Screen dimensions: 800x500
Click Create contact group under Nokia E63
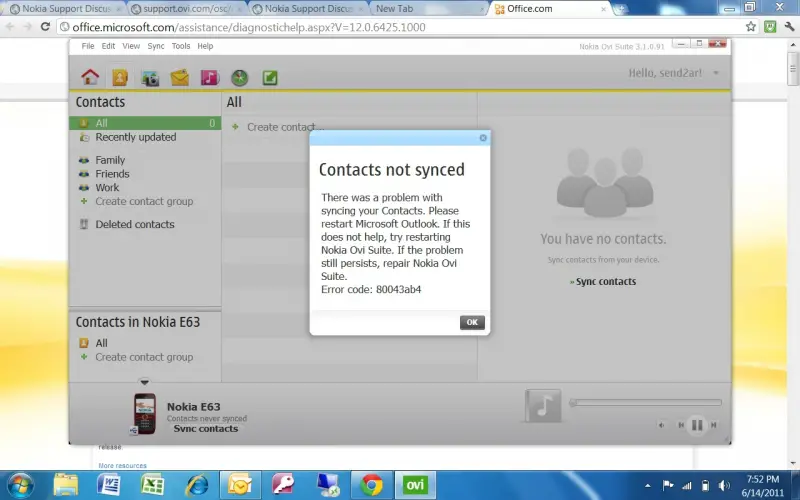point(144,357)
